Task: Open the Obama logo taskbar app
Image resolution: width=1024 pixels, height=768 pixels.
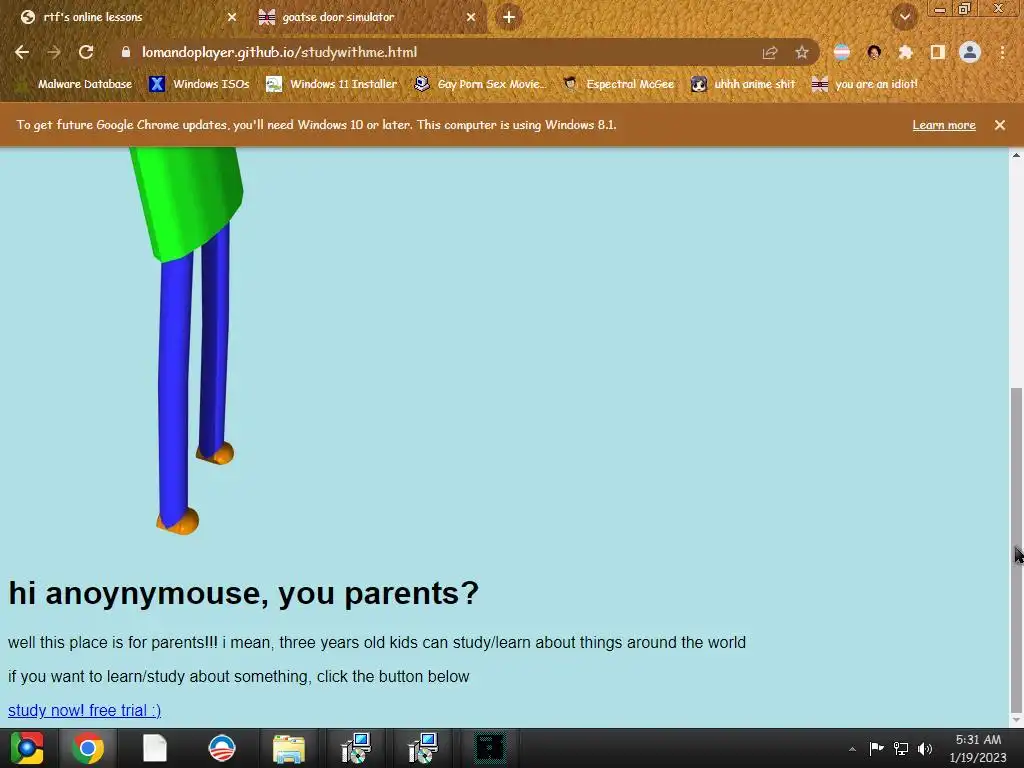Action: (221, 748)
